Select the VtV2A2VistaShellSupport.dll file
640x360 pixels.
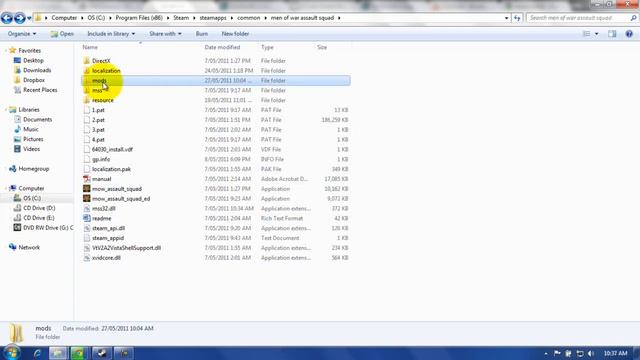coord(127,248)
